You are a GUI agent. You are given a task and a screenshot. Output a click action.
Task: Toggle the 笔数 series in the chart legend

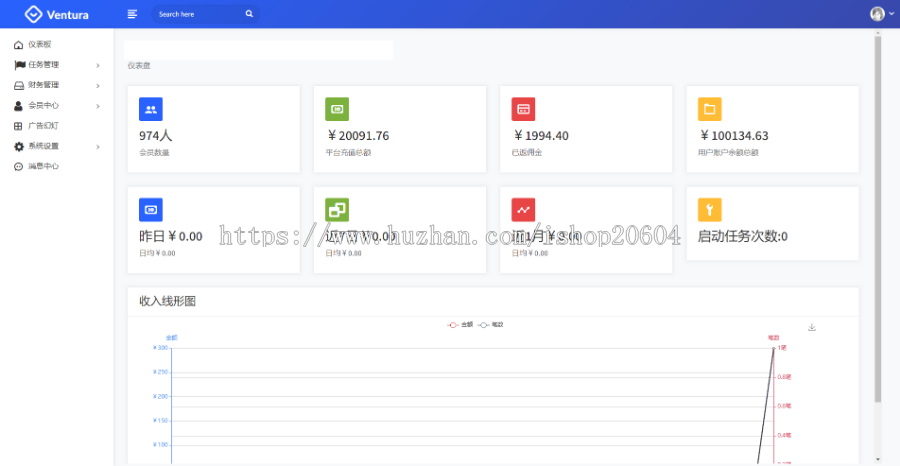coord(491,325)
